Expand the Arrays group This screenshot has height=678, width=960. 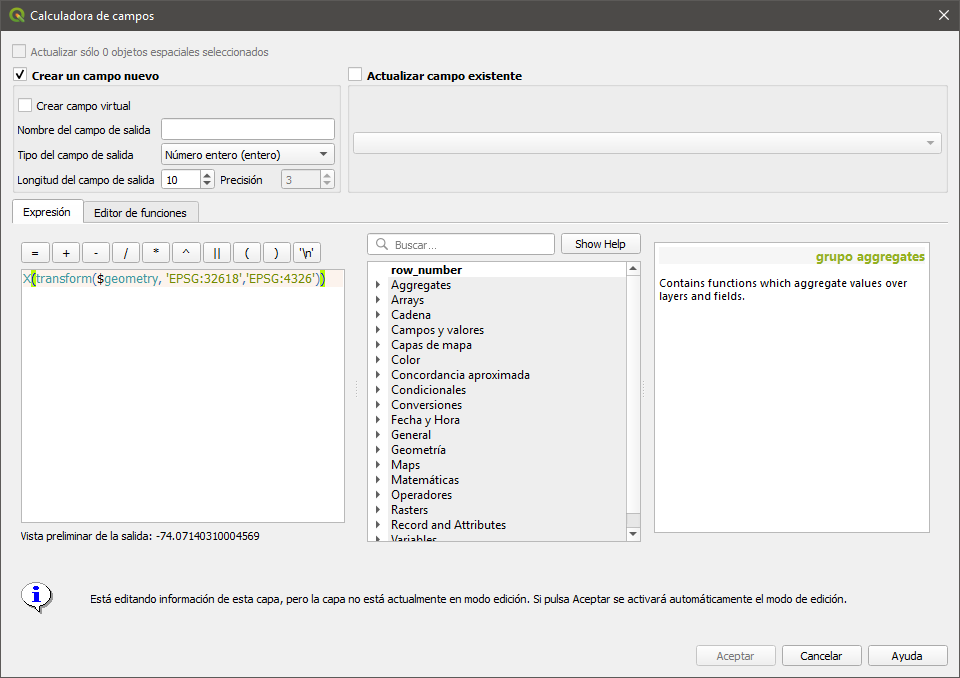(378, 299)
